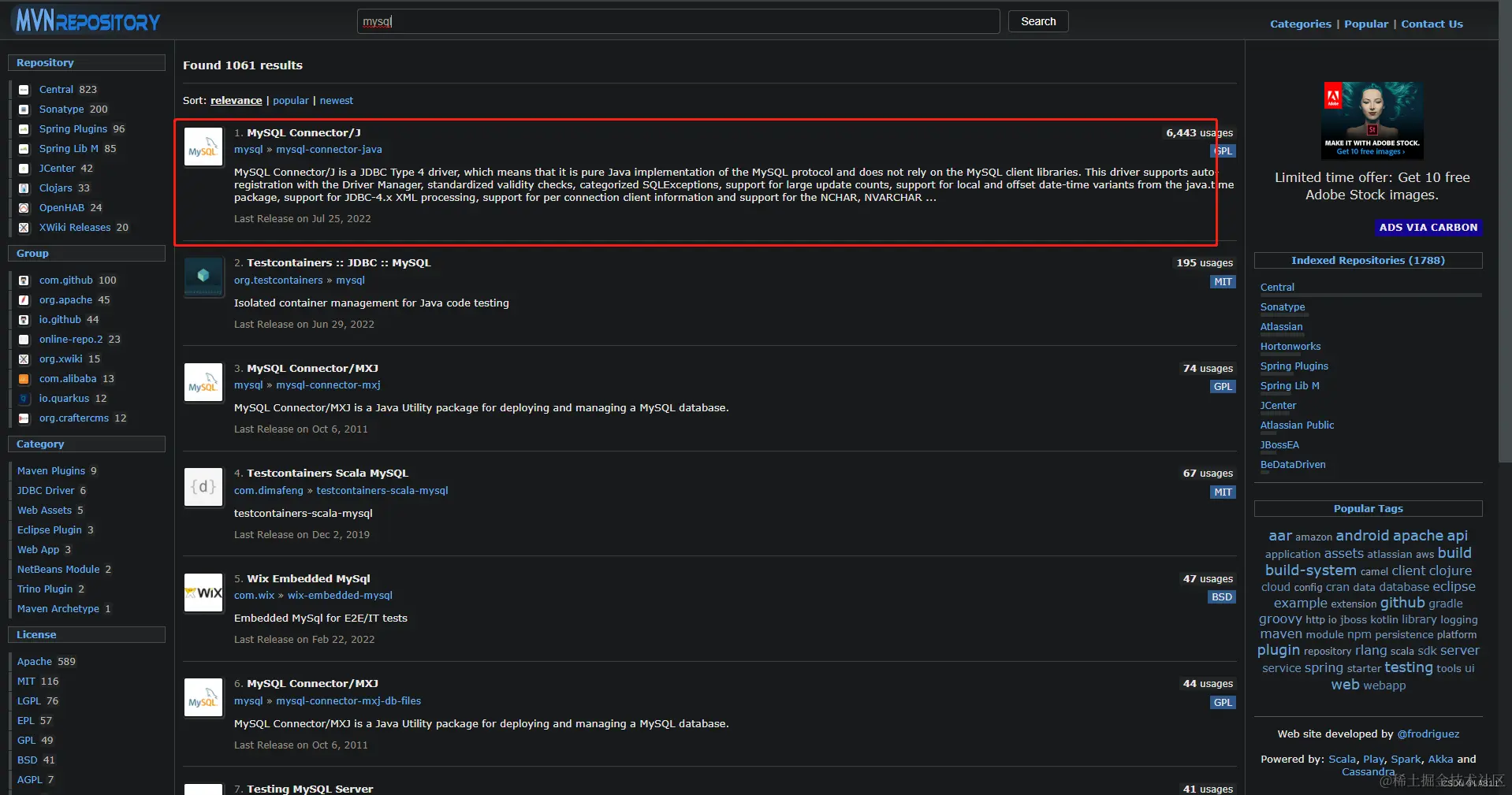
Task: Click the Spring Plugins repository icon
Action: pos(24,129)
